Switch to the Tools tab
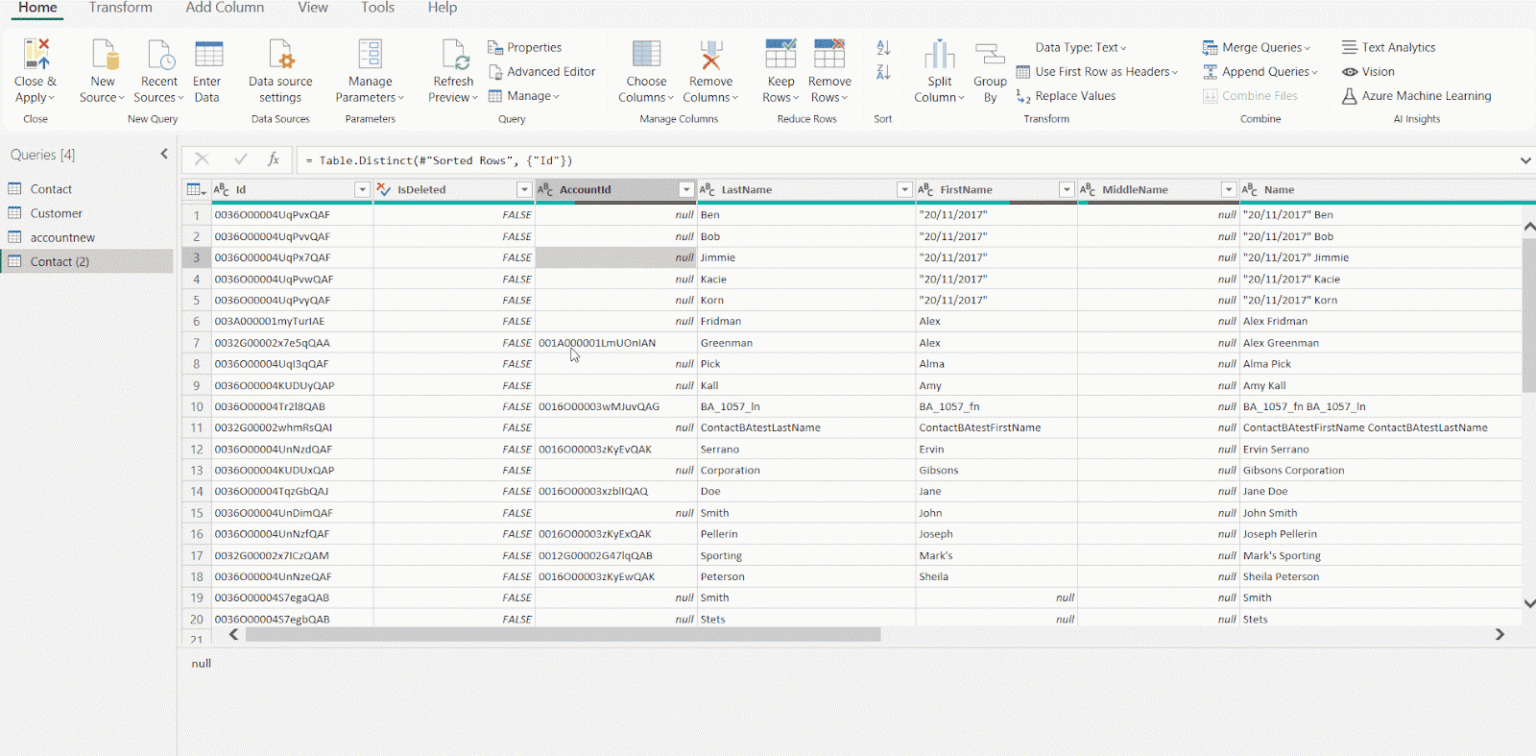This screenshot has width=1536, height=756. click(x=378, y=8)
